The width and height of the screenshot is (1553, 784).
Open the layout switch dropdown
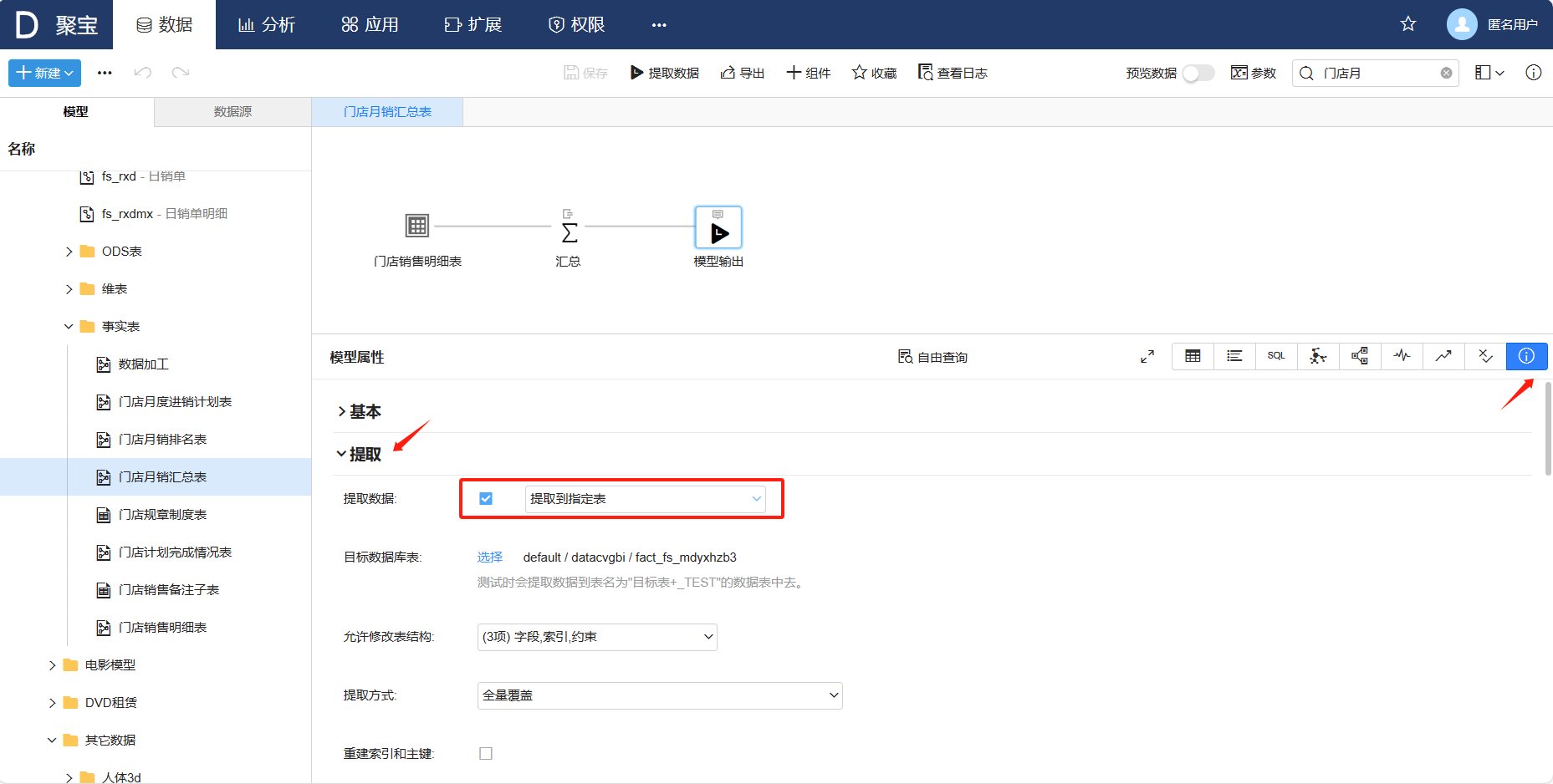(x=1489, y=73)
